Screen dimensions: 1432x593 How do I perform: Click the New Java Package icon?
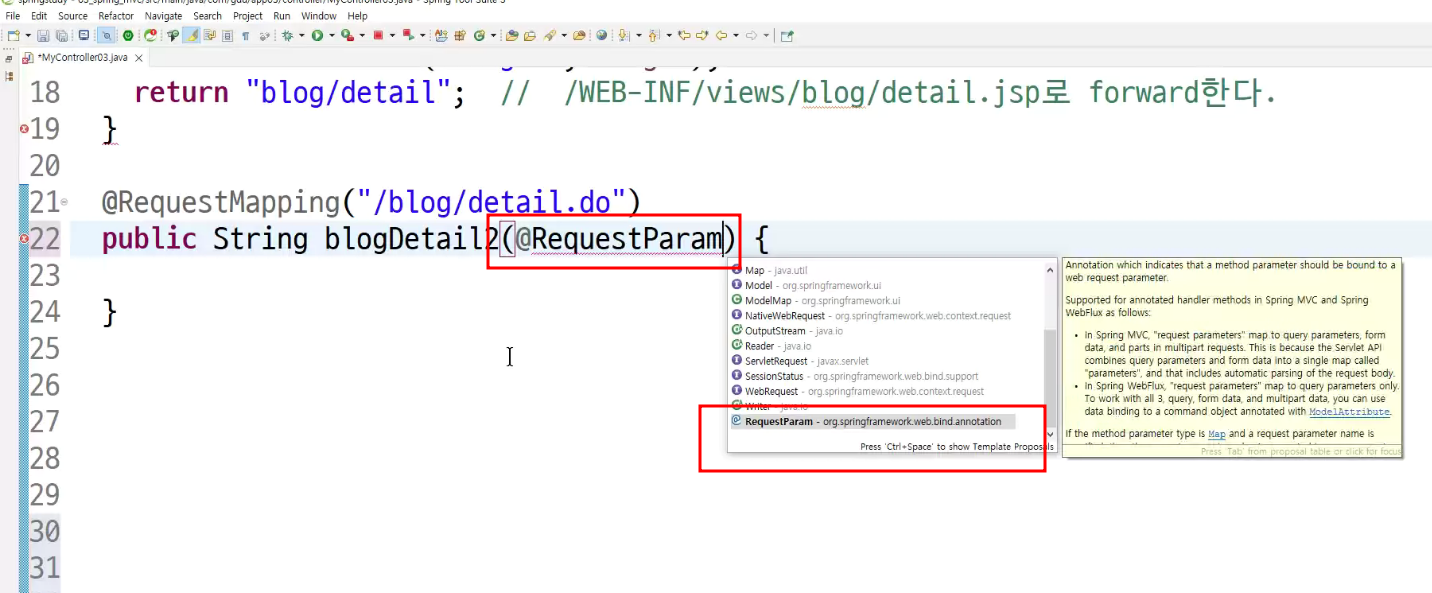[x=460, y=35]
